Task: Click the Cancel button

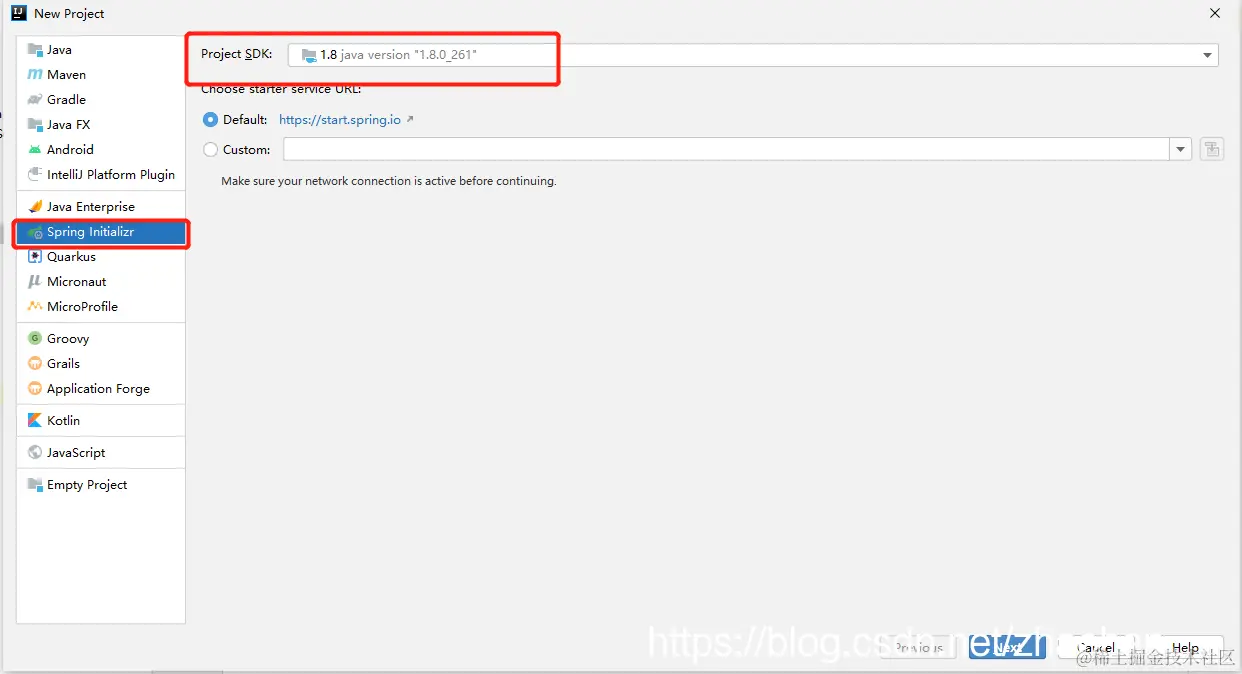Action: [1096, 647]
